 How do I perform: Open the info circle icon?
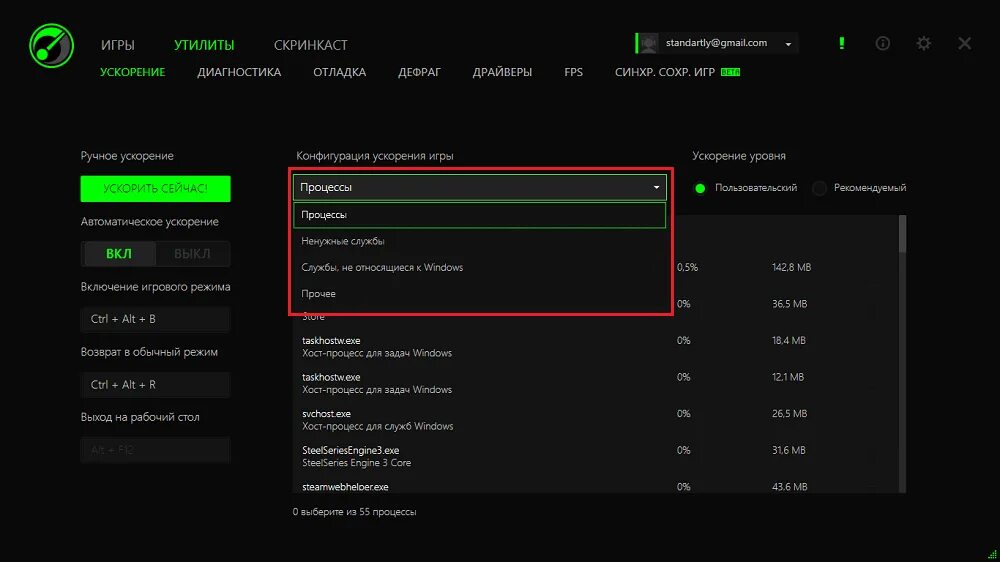pyautogui.click(x=883, y=43)
